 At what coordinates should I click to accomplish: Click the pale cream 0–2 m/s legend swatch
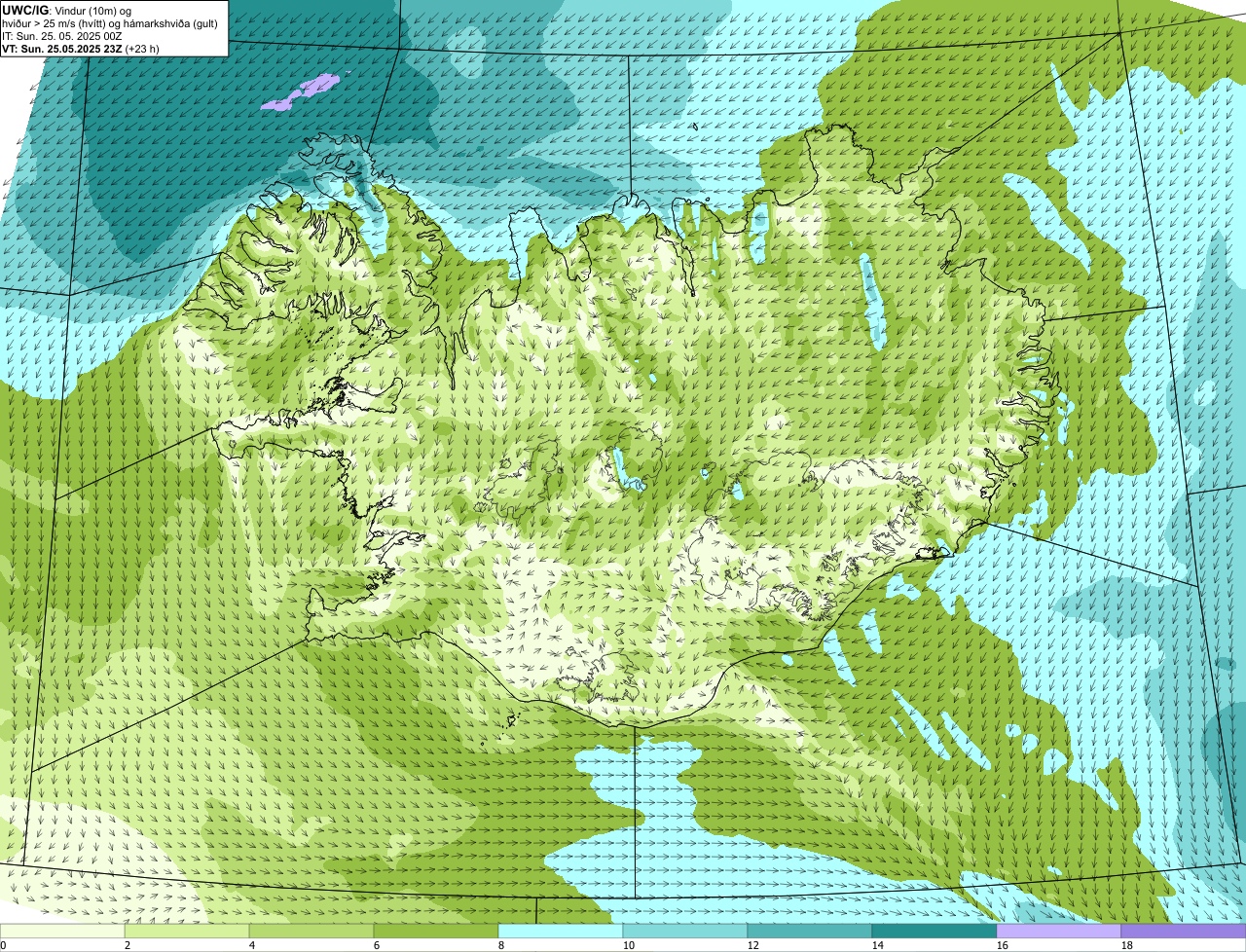click(x=62, y=931)
